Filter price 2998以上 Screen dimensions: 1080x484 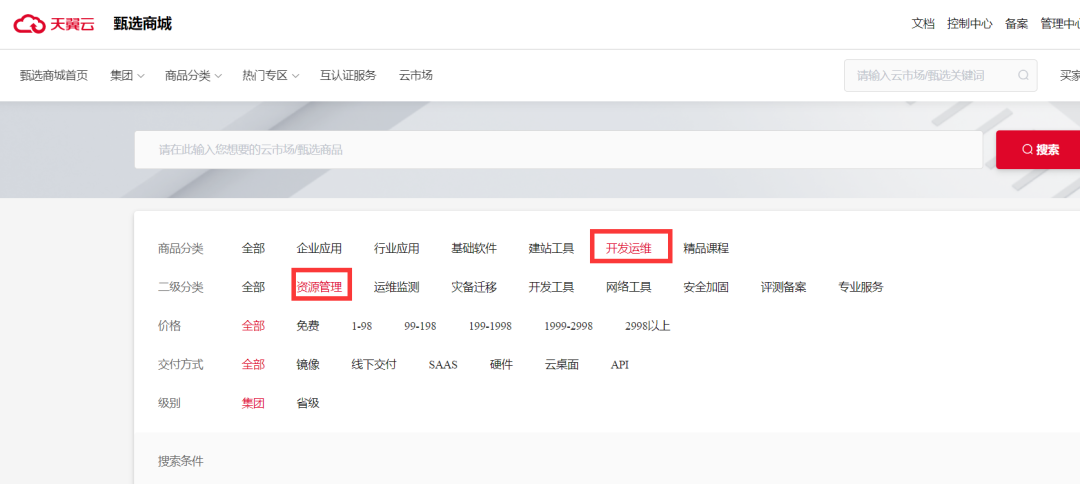point(647,326)
